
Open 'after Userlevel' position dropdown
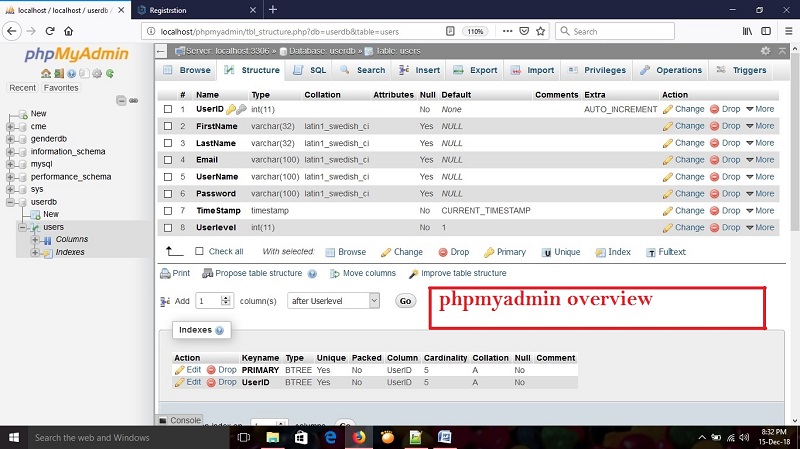pos(333,301)
